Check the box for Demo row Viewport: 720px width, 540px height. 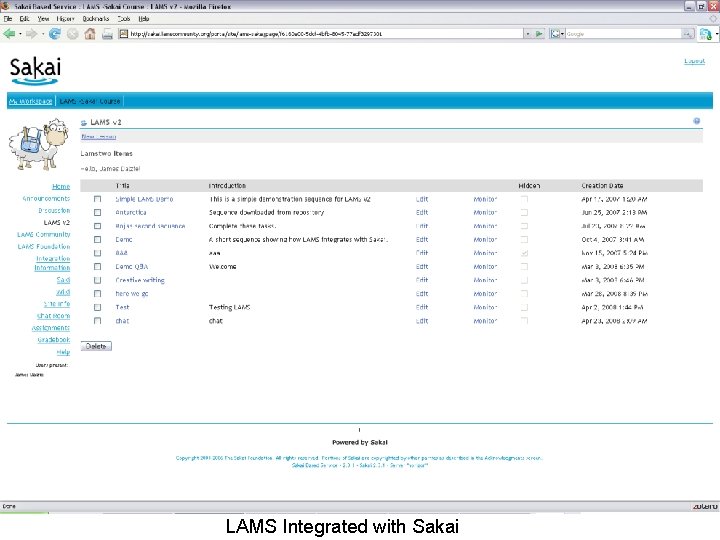point(97,240)
